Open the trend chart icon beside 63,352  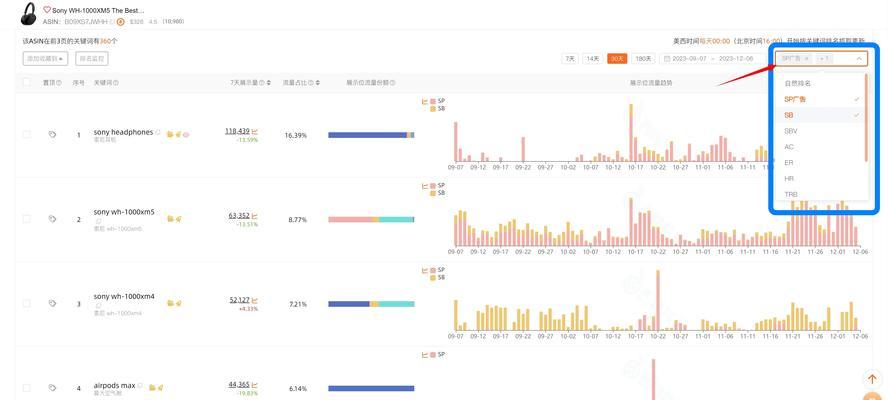(255, 216)
